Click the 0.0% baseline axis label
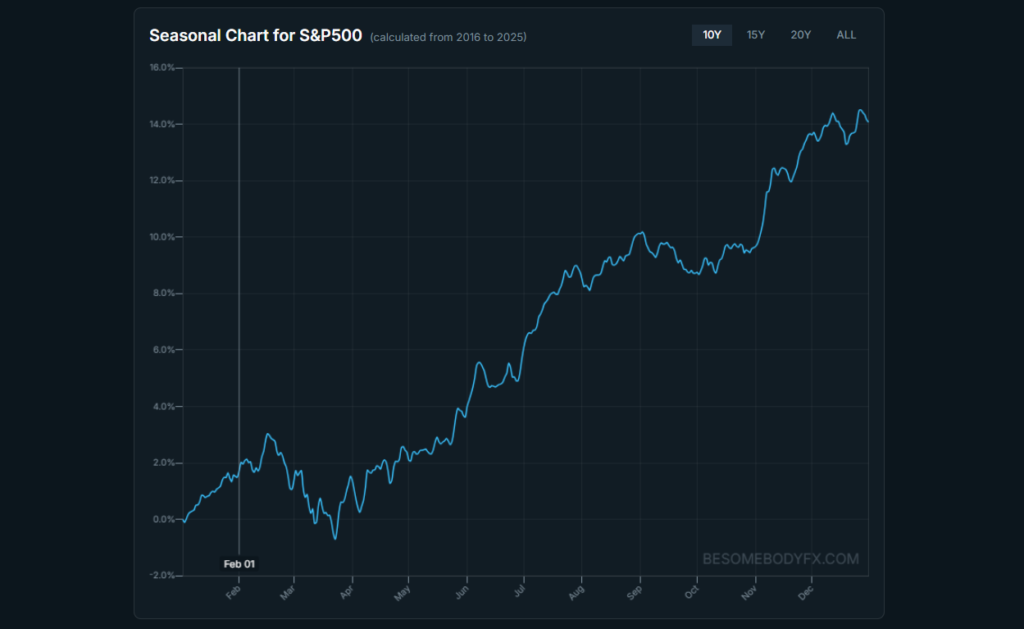Image resolution: width=1024 pixels, height=629 pixels. [x=164, y=519]
